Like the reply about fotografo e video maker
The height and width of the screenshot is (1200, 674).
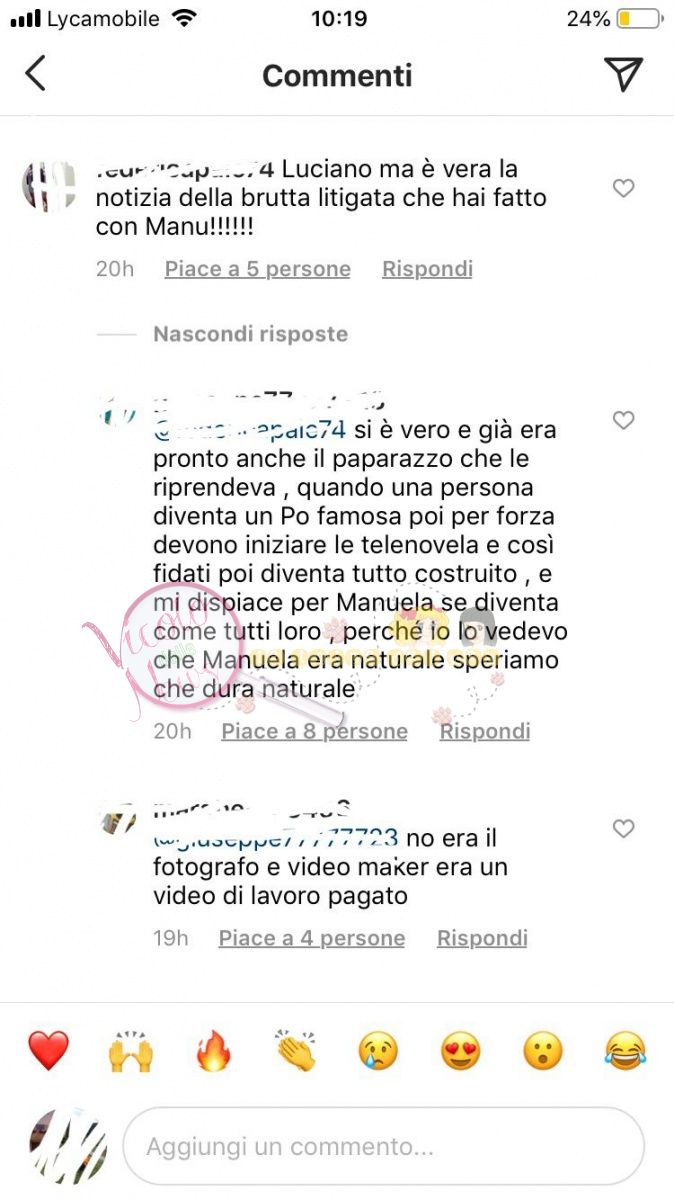coord(623,829)
